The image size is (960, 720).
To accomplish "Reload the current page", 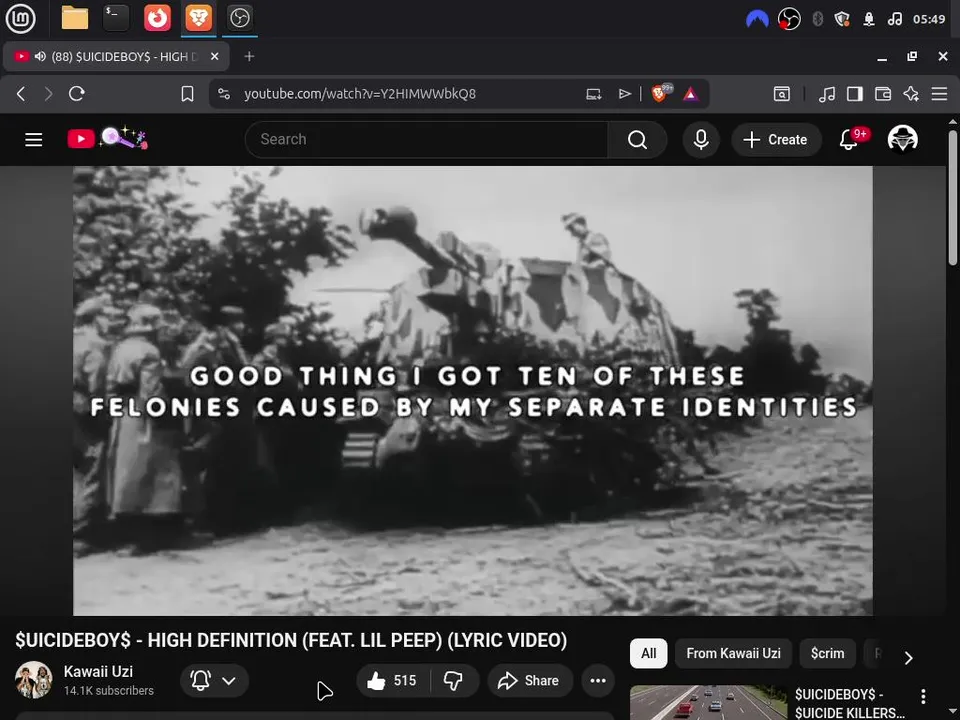I will (77, 94).
